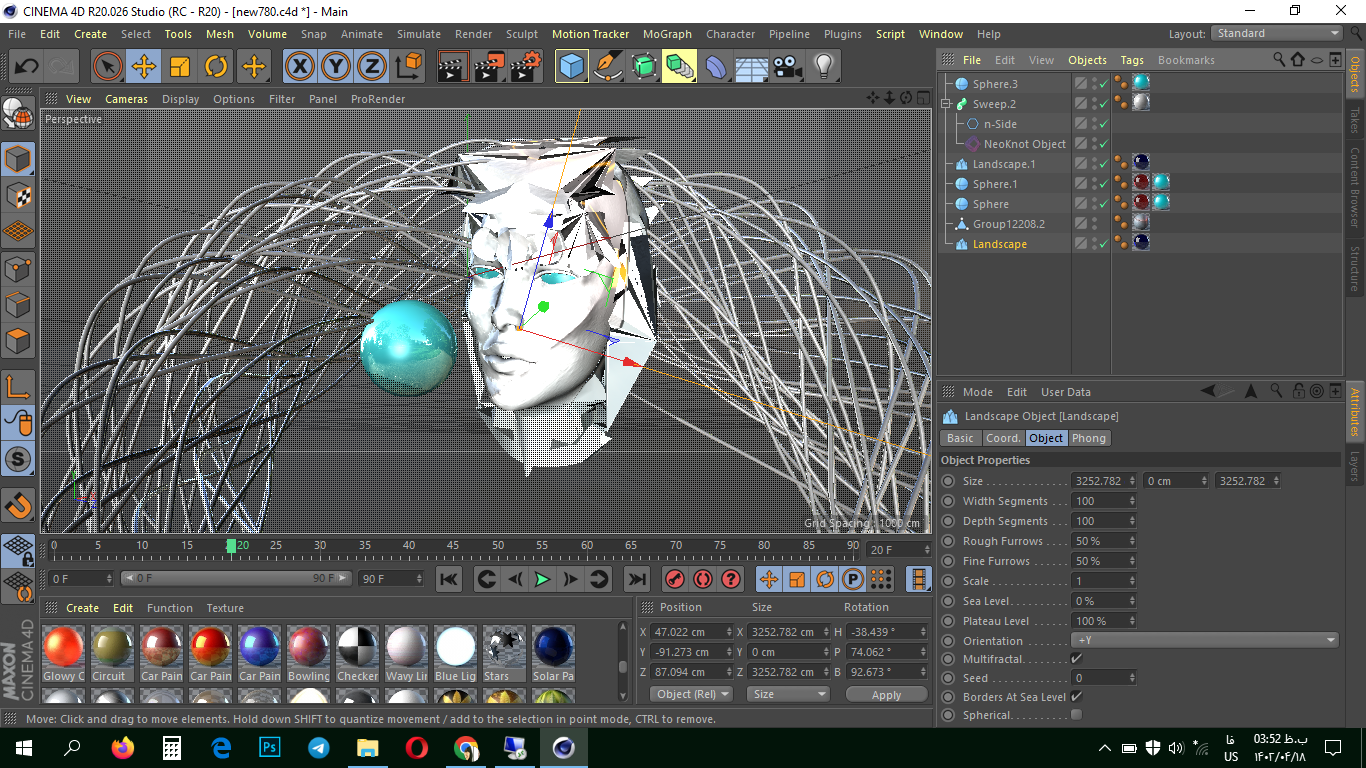This screenshot has height=768, width=1366.
Task: Collapse the Sweep.2 hierarchy
Action: coord(946,103)
